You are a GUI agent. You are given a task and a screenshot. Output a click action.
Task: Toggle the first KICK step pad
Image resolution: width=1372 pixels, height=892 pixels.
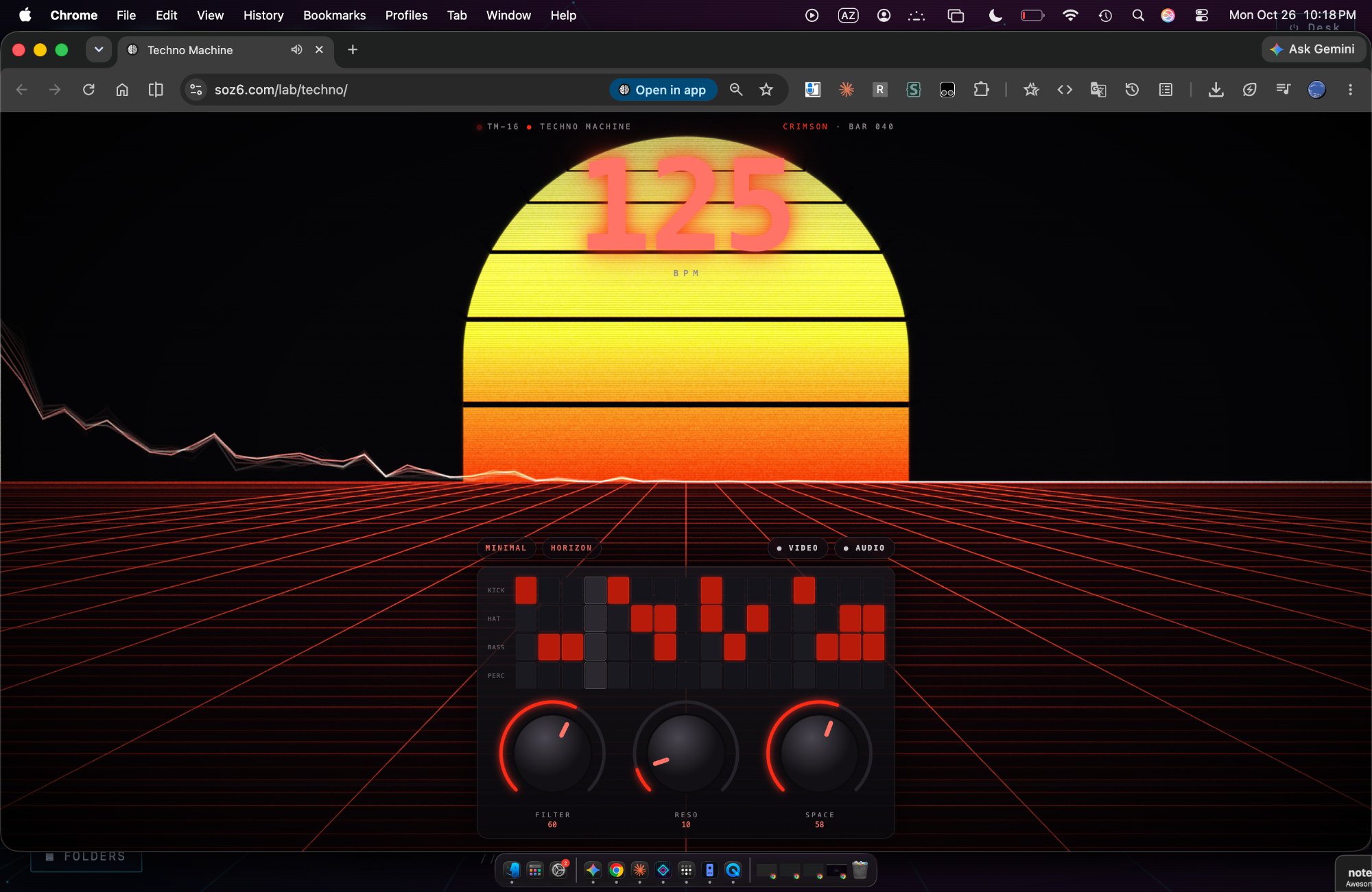click(x=526, y=590)
